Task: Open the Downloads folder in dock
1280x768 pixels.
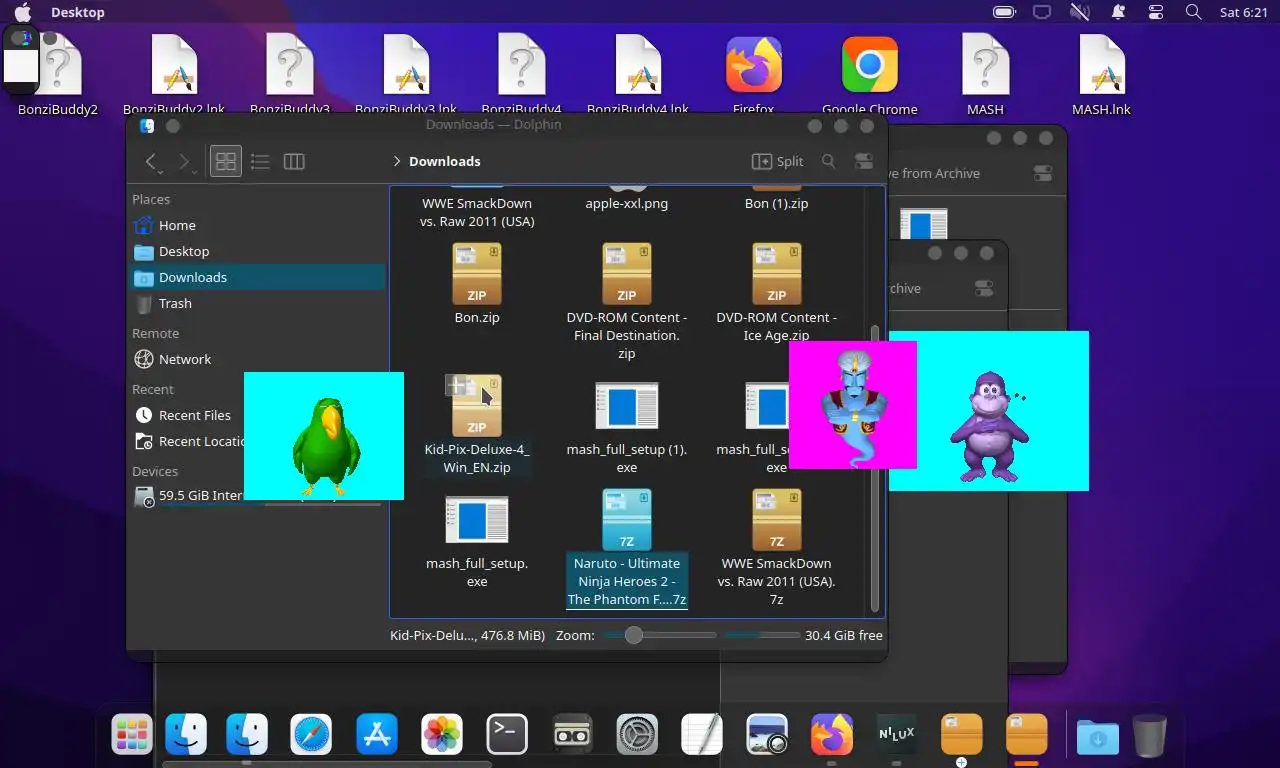Action: pos(1097,737)
